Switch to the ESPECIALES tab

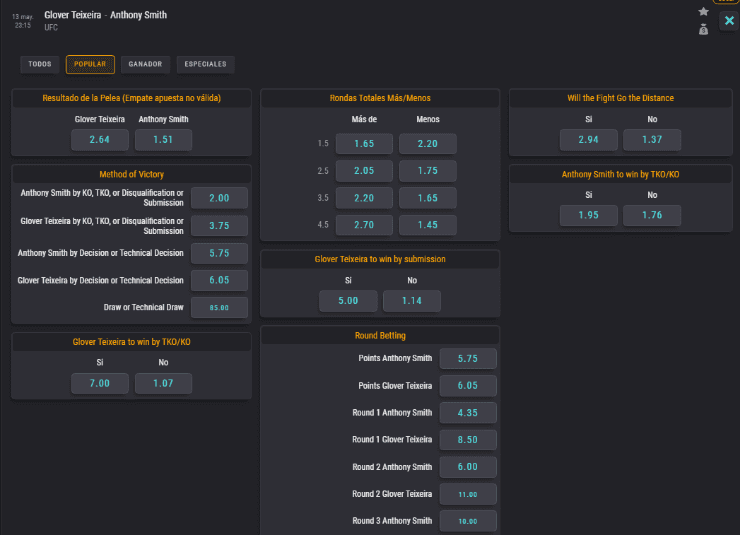point(205,64)
